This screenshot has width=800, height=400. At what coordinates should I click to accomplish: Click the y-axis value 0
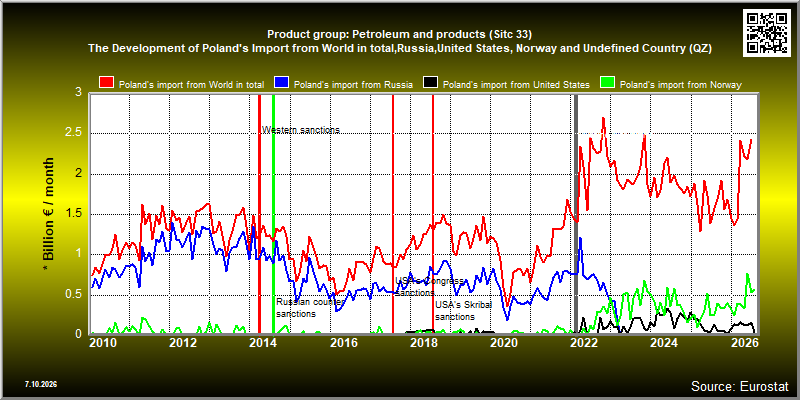(x=79, y=334)
